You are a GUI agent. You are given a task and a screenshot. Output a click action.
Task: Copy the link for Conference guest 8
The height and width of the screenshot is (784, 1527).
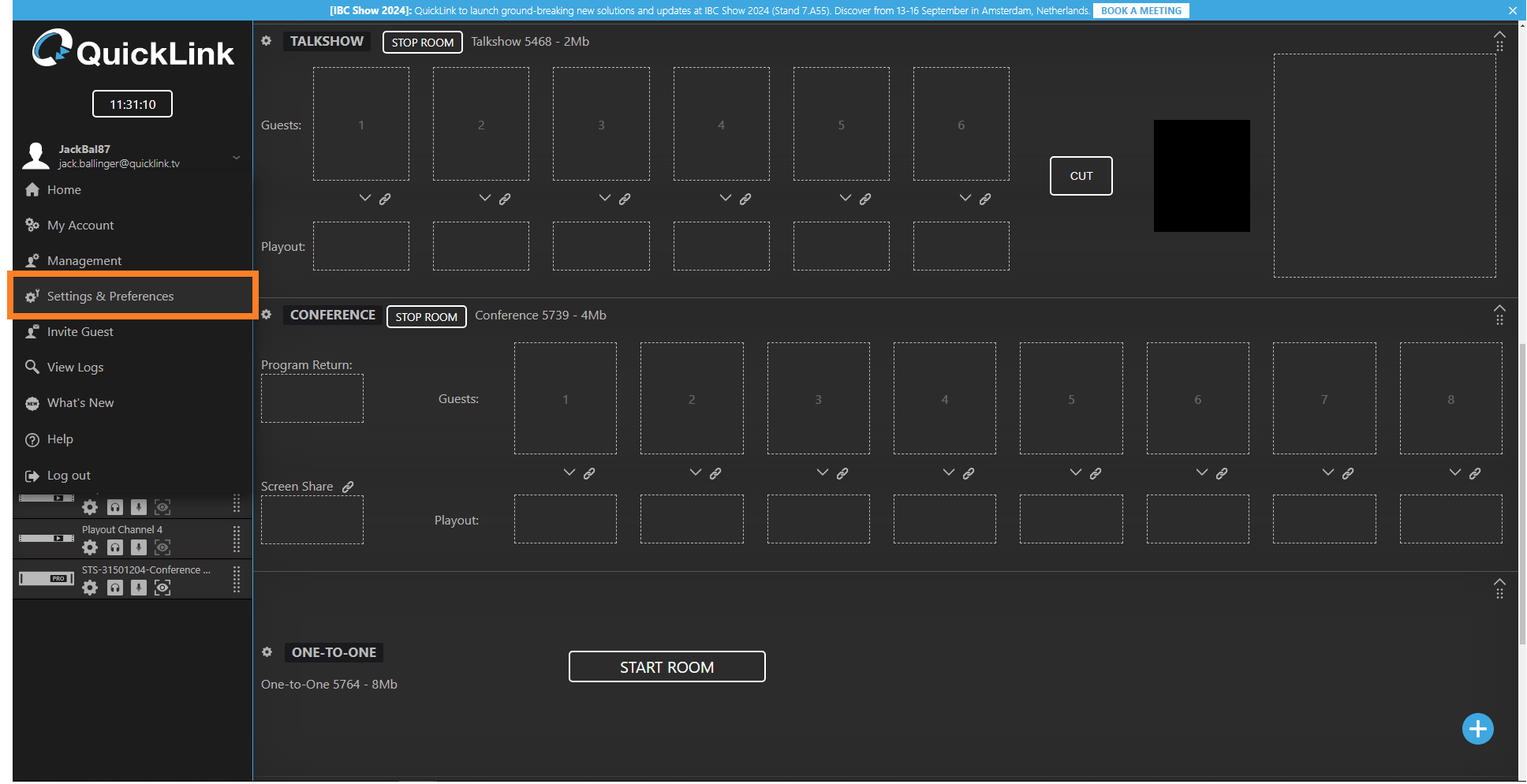1475,473
